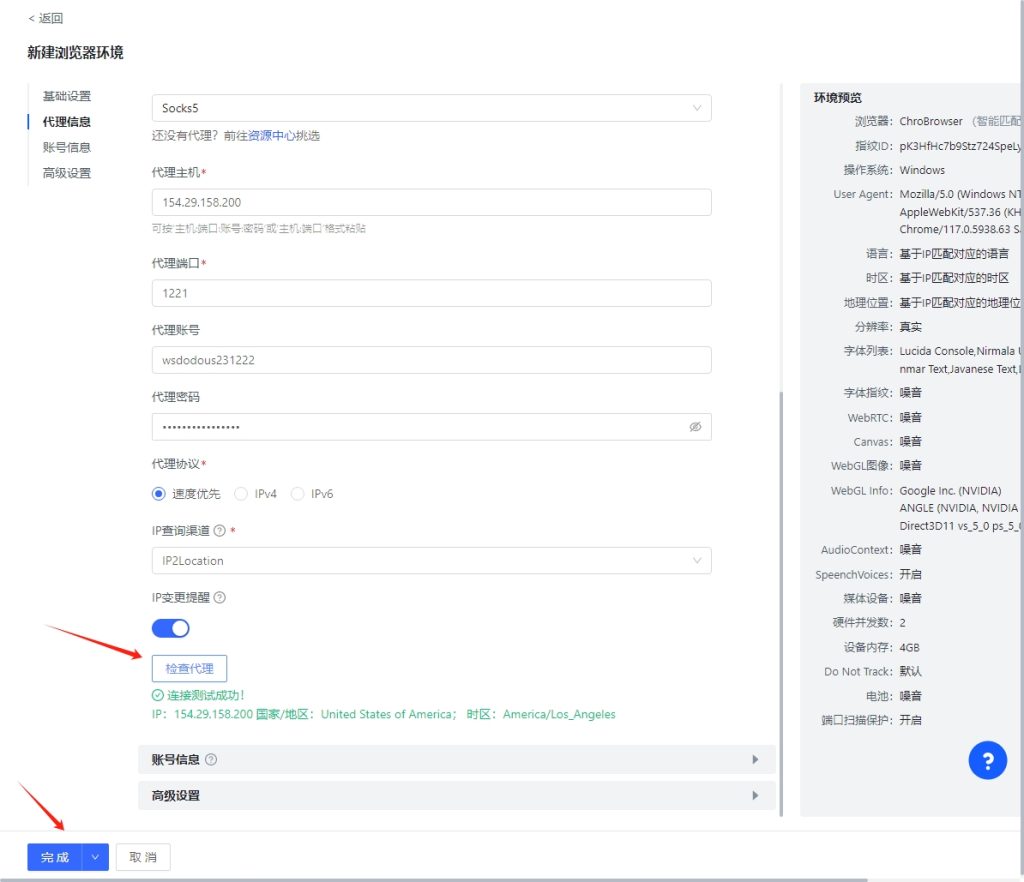Click the 检查代理 button
This screenshot has height=882, width=1024.
click(x=189, y=668)
